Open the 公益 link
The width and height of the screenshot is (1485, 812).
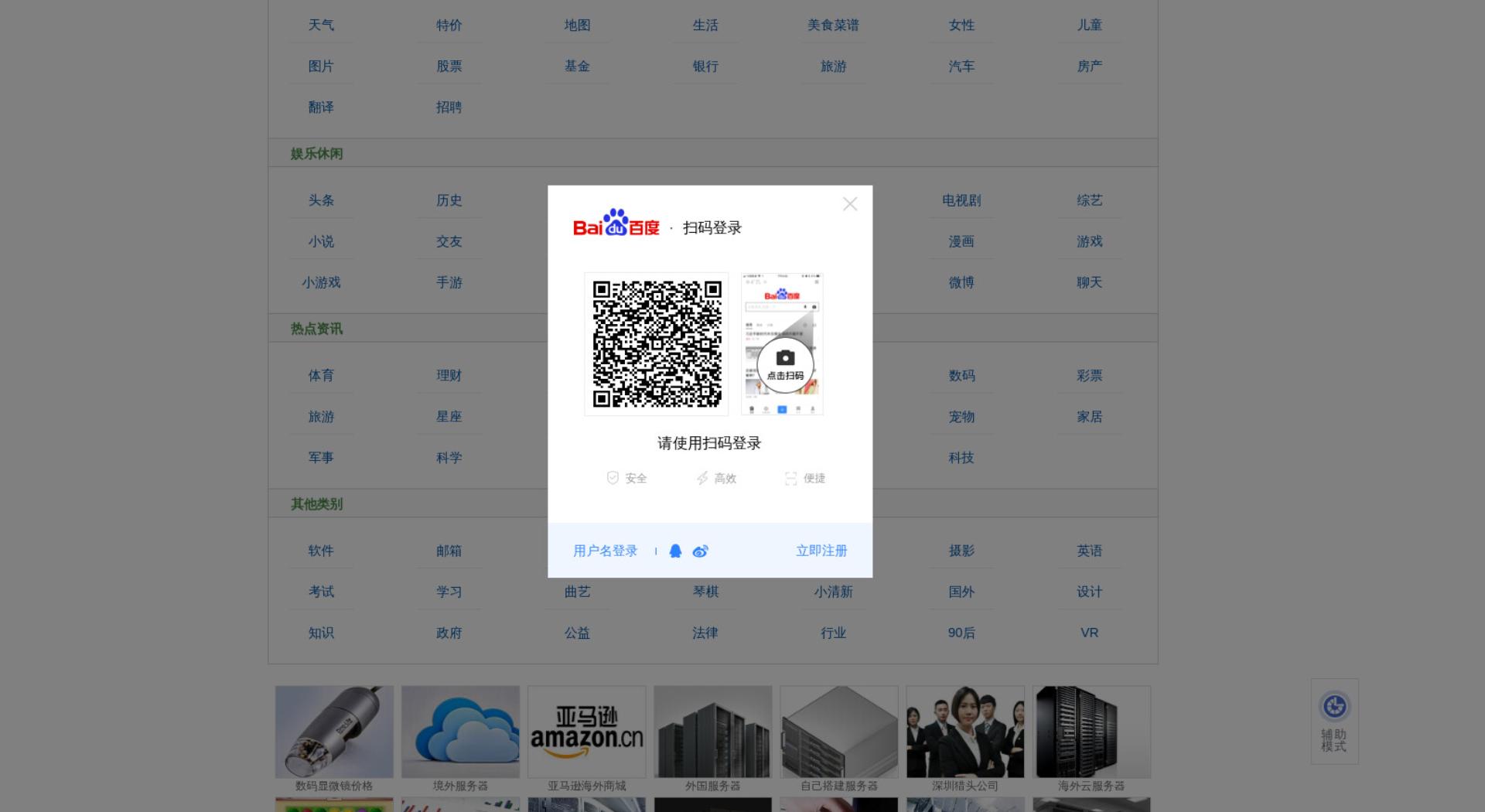(577, 633)
